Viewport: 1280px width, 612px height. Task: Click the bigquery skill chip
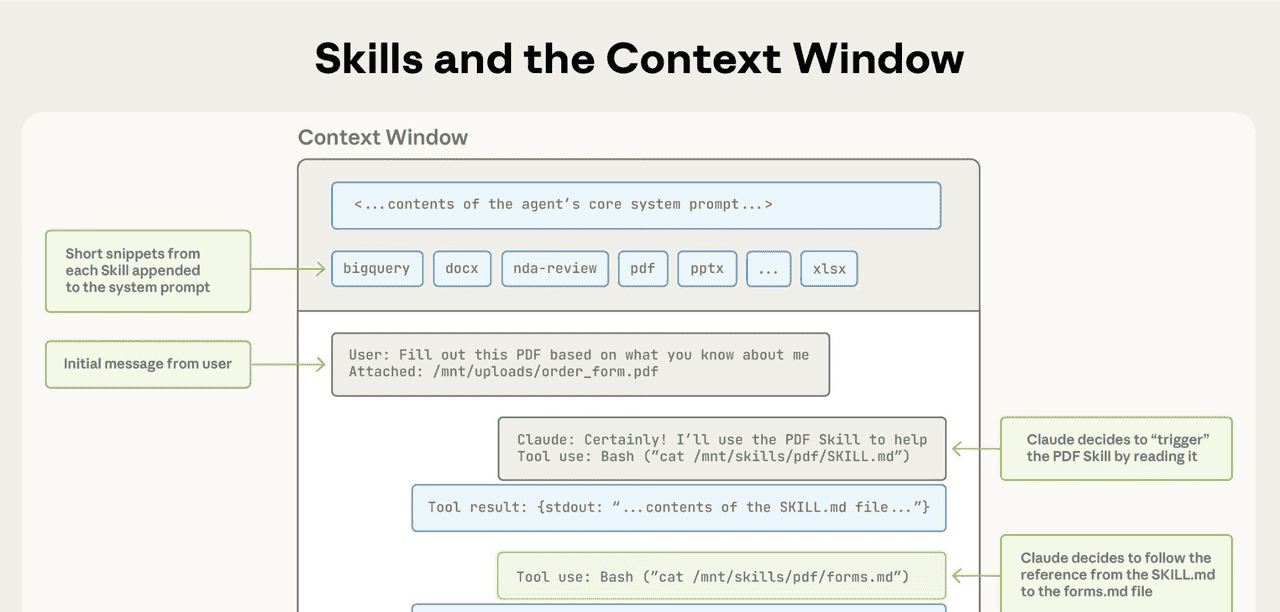coord(377,269)
